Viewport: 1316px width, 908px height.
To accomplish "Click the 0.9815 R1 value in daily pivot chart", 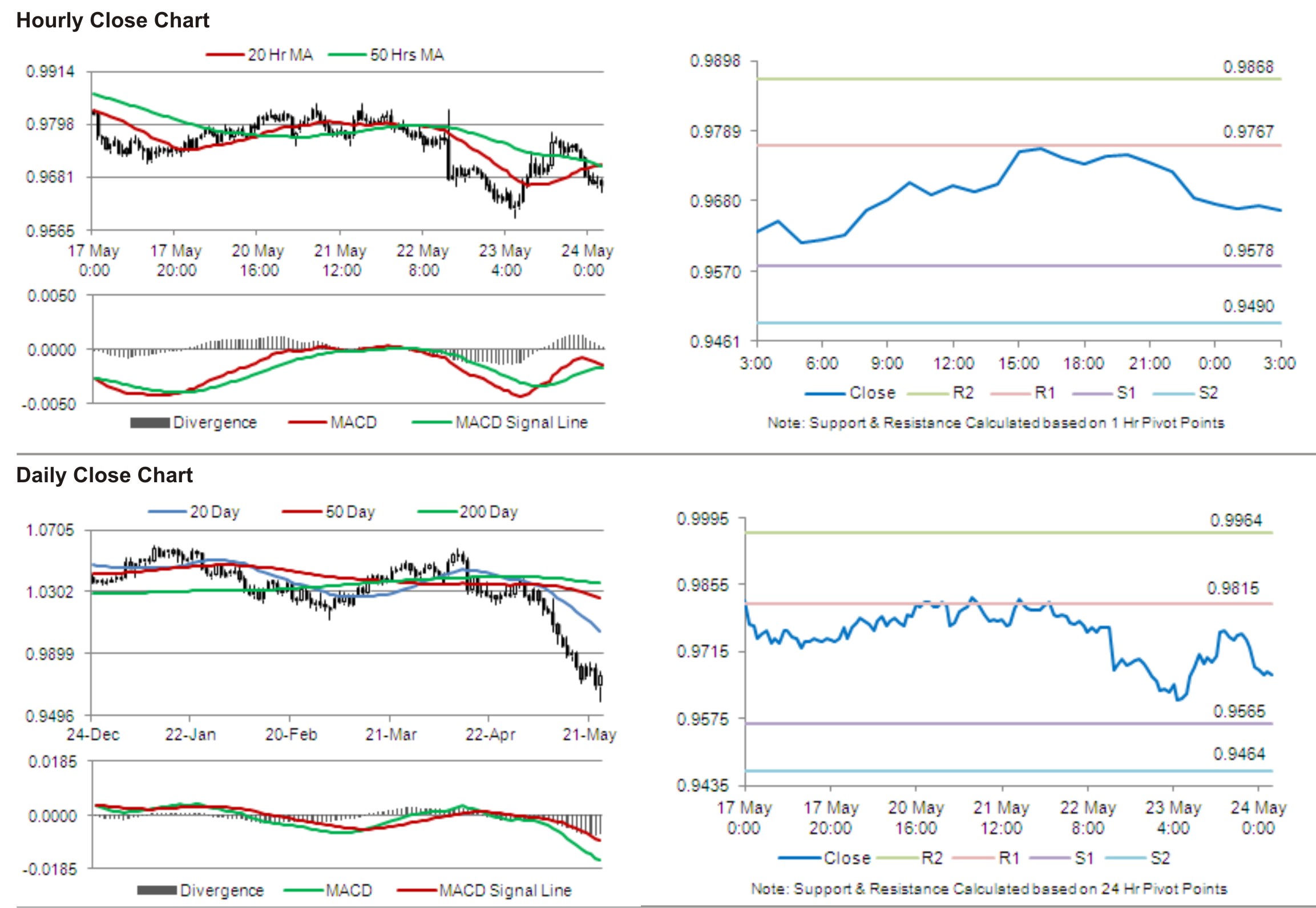I will tap(1233, 588).
